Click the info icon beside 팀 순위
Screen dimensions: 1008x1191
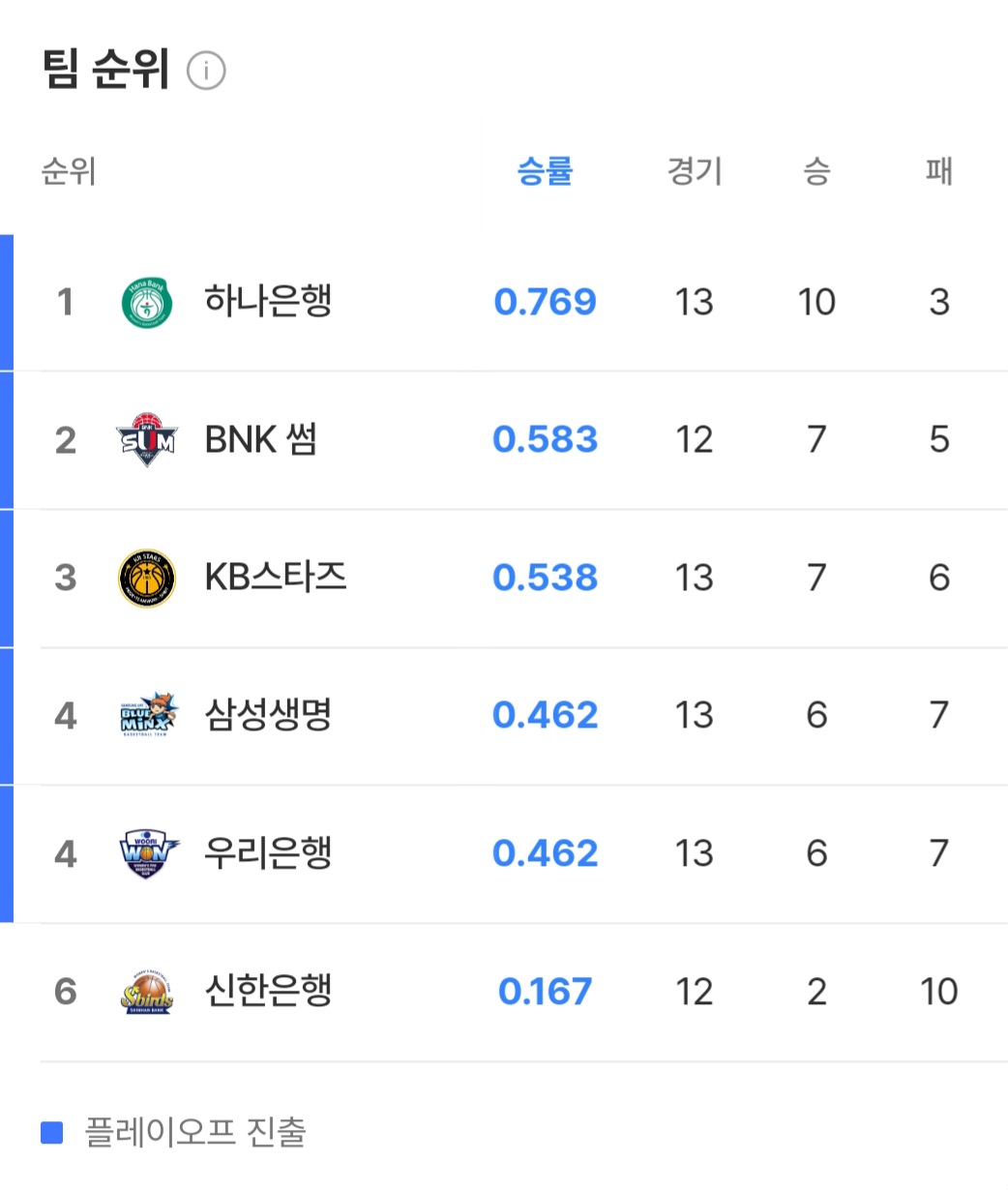pos(206,71)
